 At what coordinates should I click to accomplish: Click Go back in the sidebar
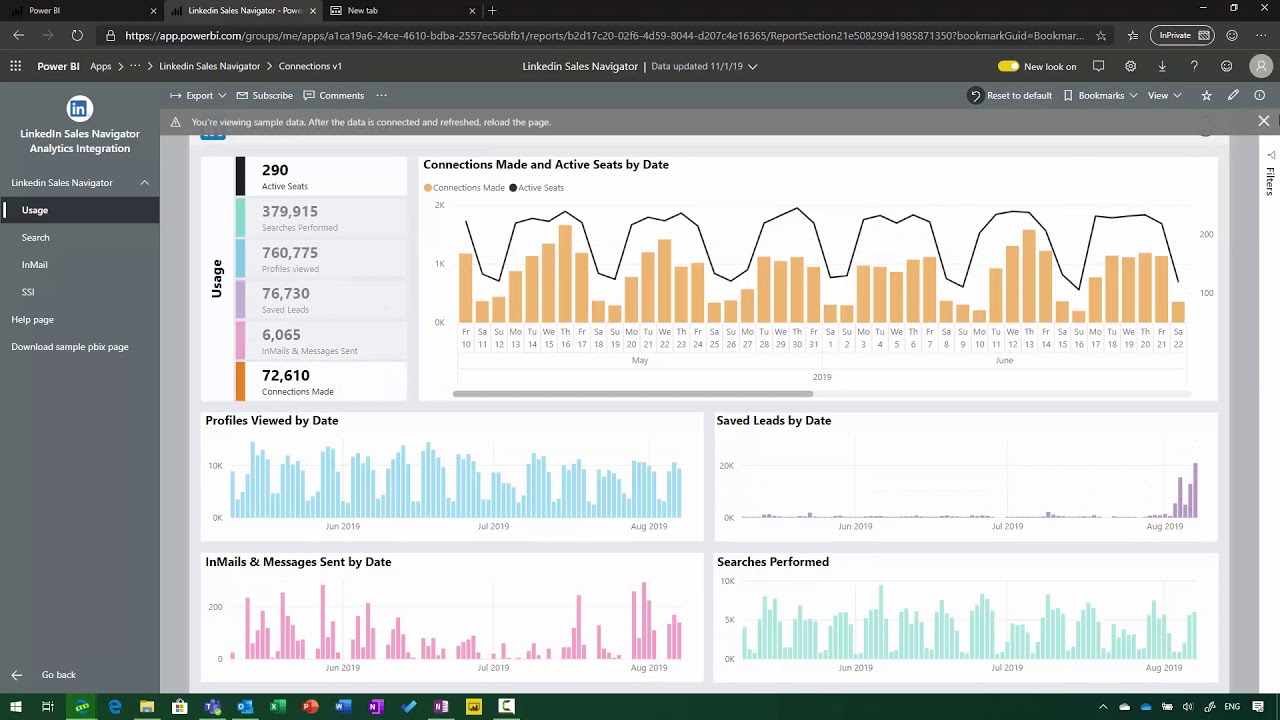pyautogui.click(x=45, y=675)
